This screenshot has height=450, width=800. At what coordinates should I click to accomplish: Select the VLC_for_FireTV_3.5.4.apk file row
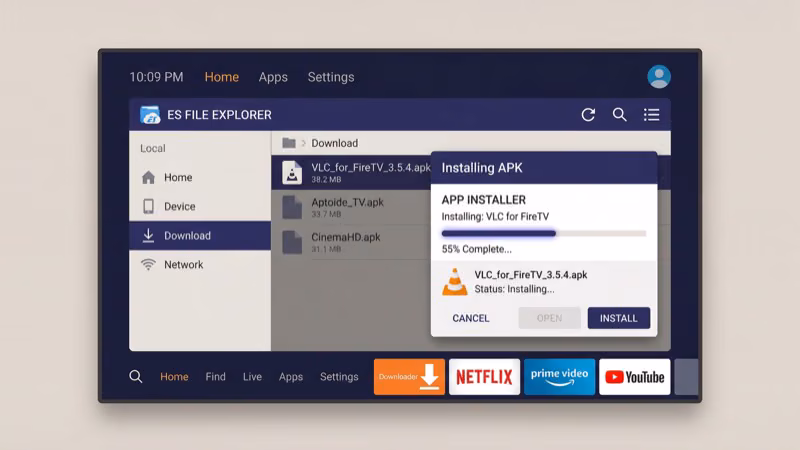pos(351,172)
